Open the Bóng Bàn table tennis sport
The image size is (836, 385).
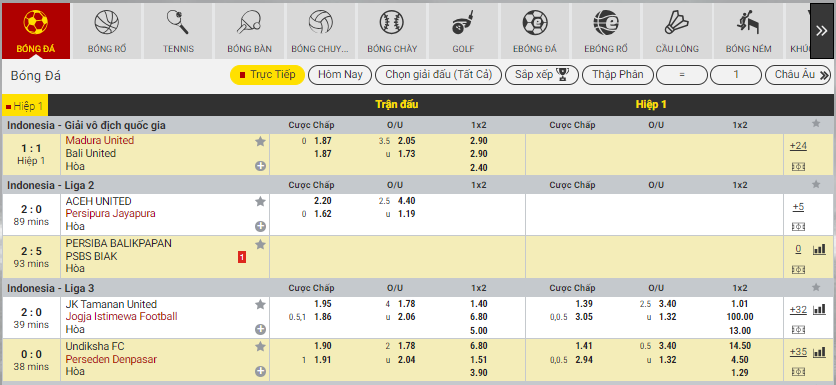coord(250,31)
